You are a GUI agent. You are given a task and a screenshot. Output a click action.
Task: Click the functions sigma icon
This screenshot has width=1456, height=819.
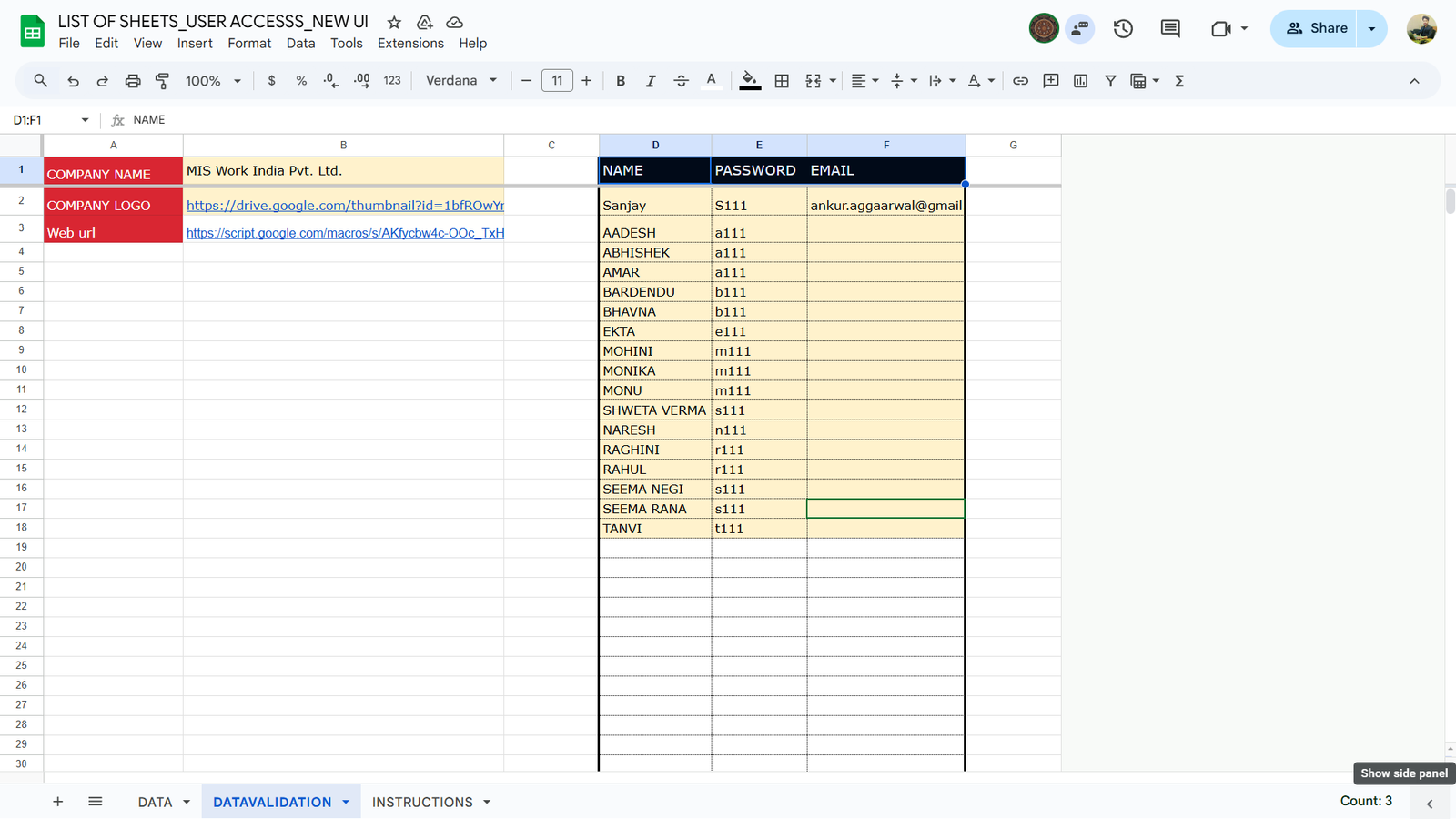coord(1179,81)
